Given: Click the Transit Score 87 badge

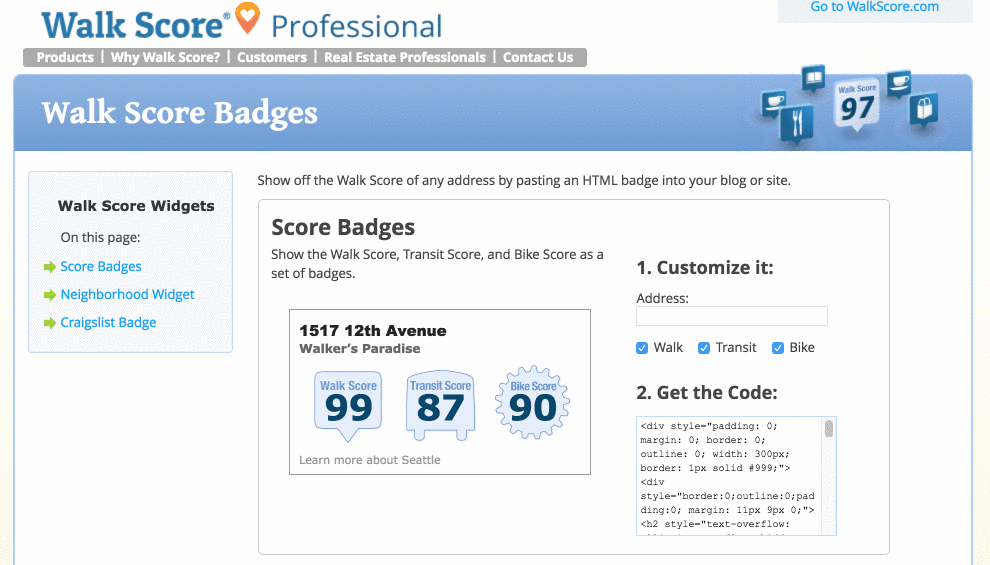Looking at the screenshot, I should point(440,405).
